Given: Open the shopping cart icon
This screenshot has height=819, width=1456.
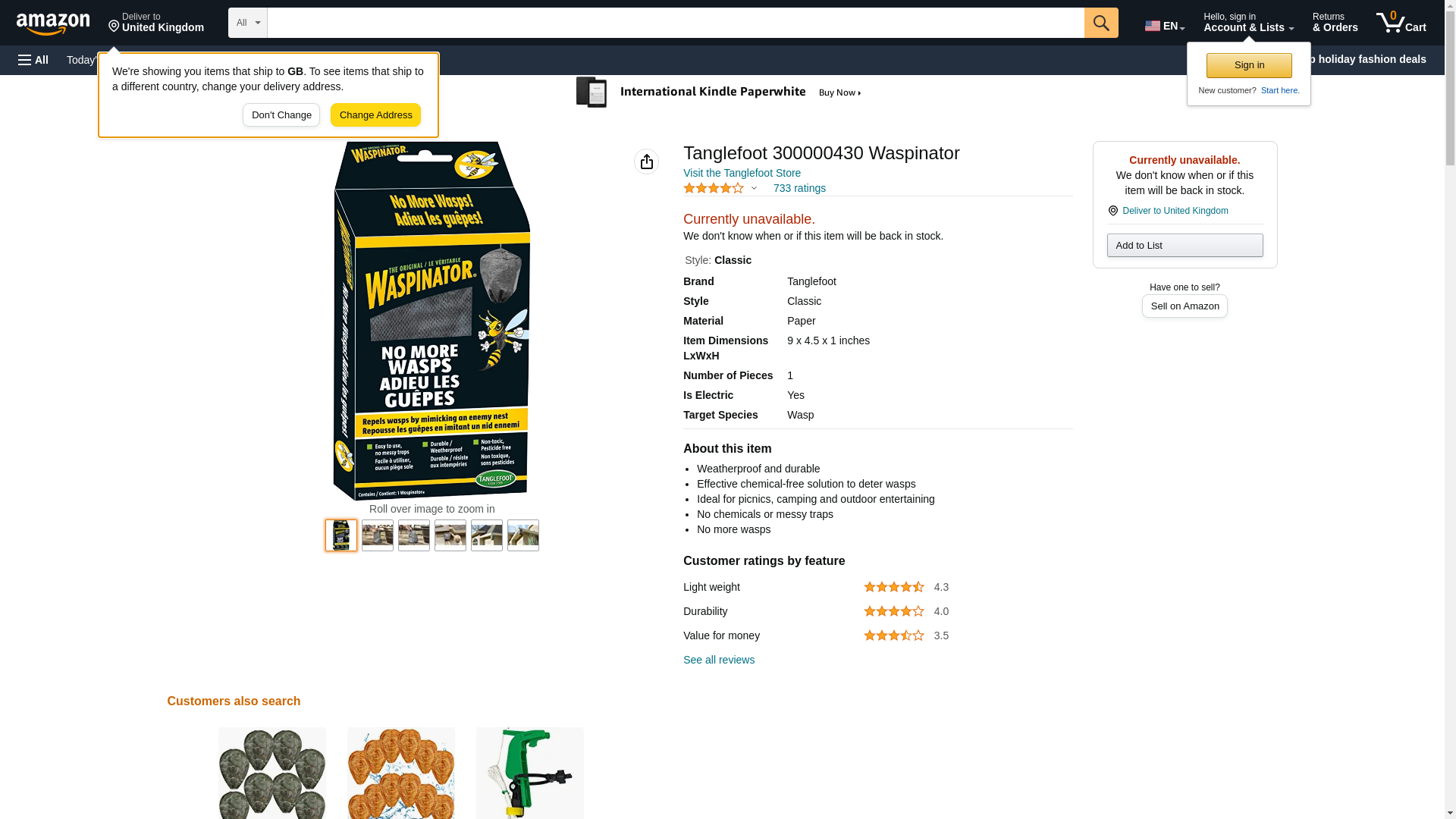Looking at the screenshot, I should click(1401, 23).
